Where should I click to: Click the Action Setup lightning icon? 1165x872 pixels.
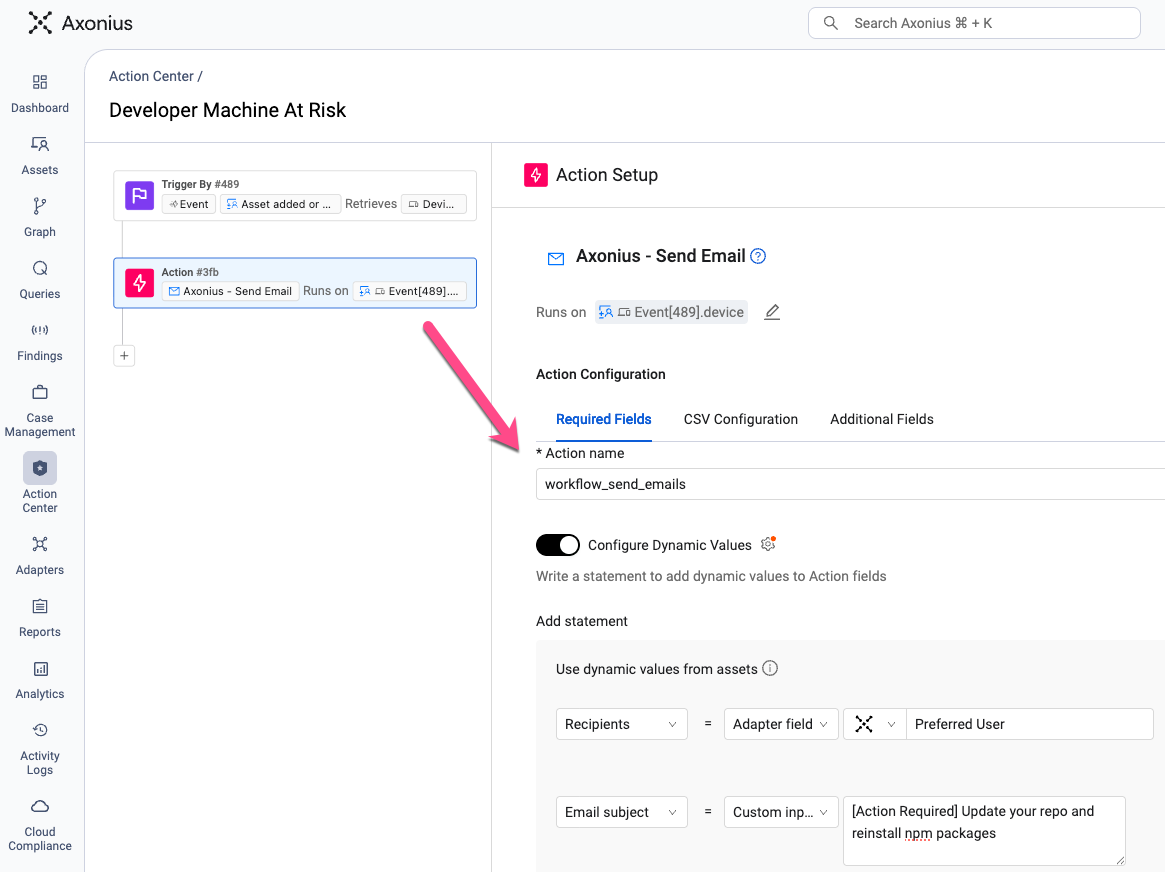[536, 175]
